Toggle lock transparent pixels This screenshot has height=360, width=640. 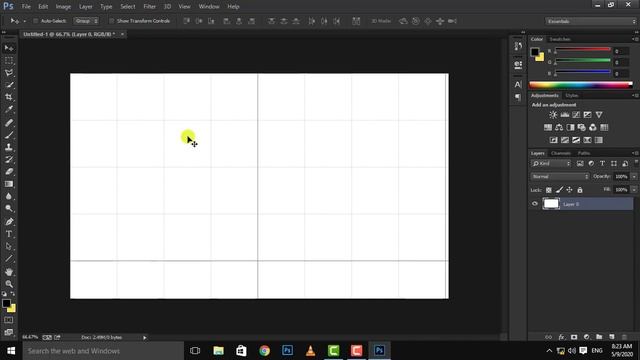point(549,190)
